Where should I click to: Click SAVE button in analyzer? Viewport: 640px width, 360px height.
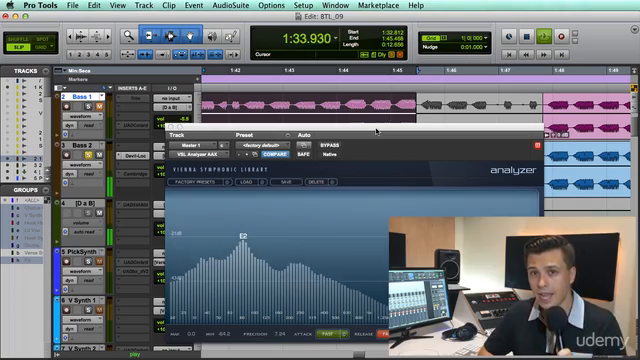tap(286, 182)
